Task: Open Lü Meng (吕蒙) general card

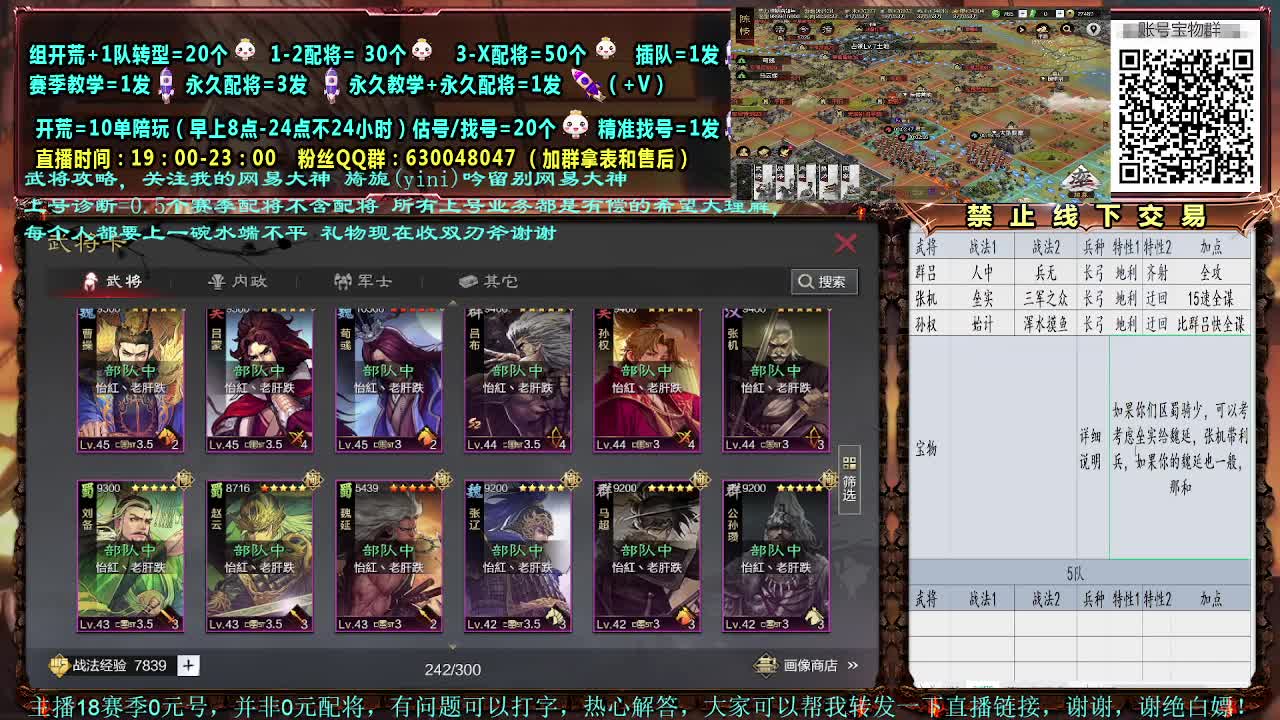Action: 260,380
